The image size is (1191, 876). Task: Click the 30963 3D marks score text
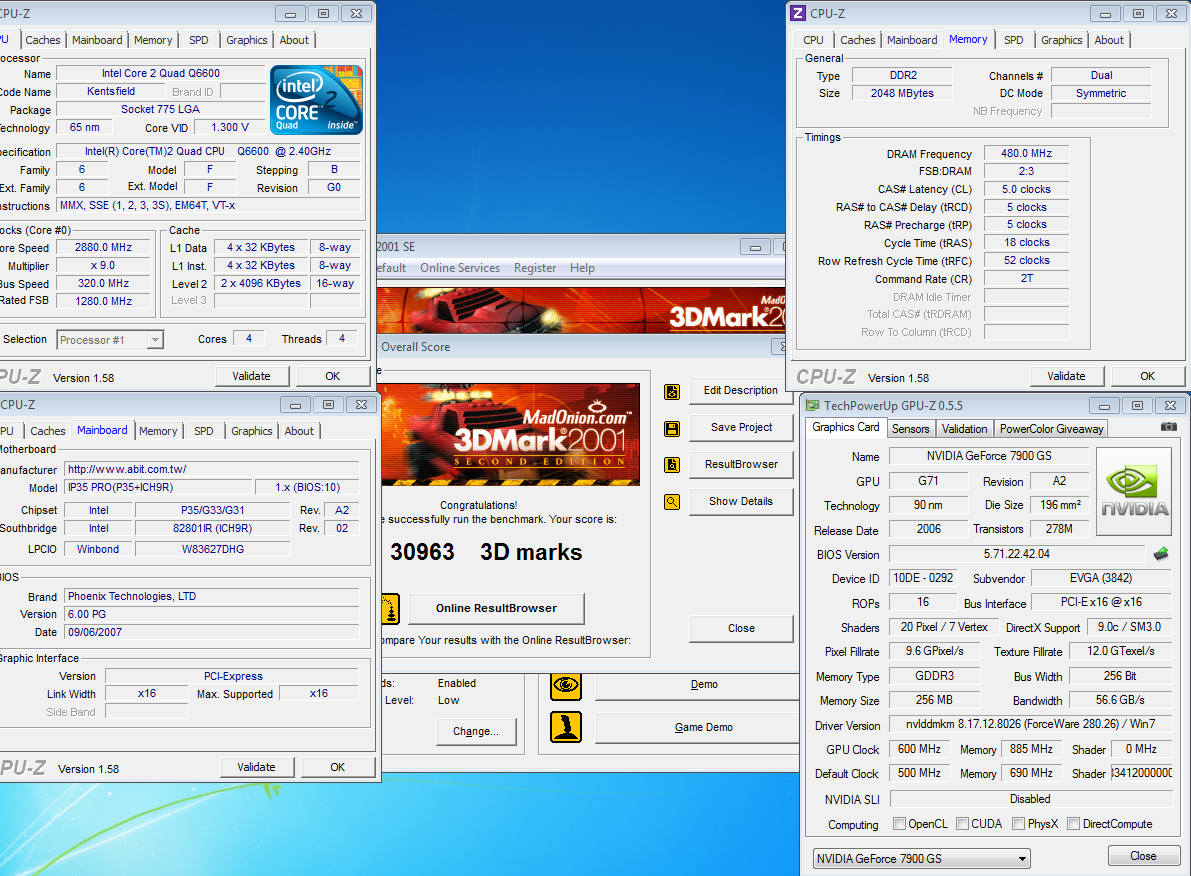[486, 552]
